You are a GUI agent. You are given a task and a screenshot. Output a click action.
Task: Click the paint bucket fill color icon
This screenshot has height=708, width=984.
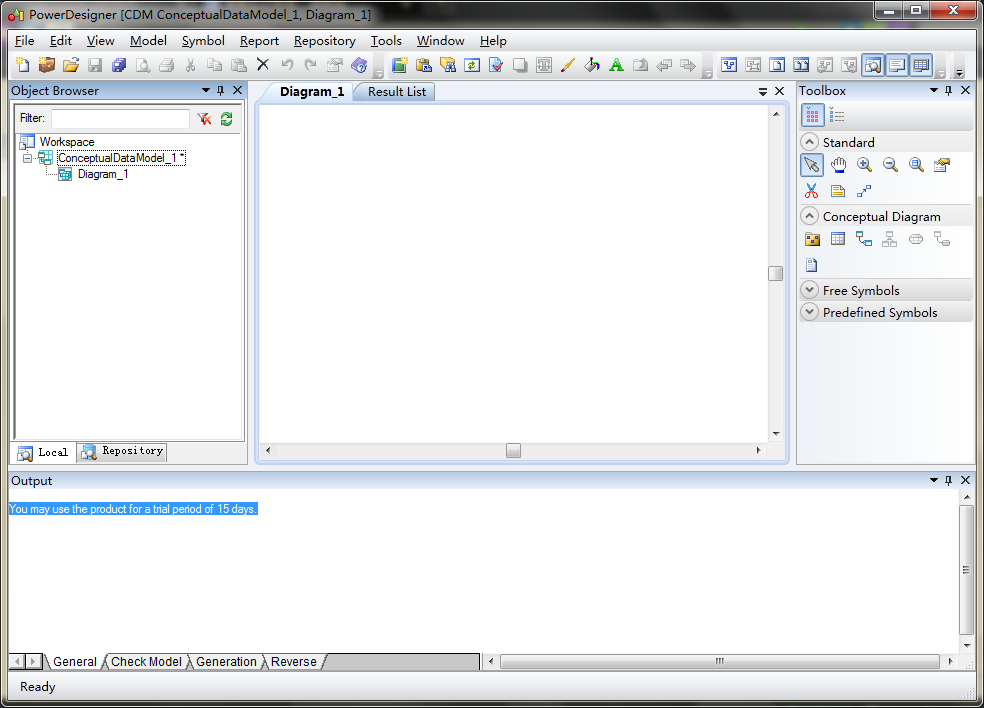pyautogui.click(x=592, y=65)
